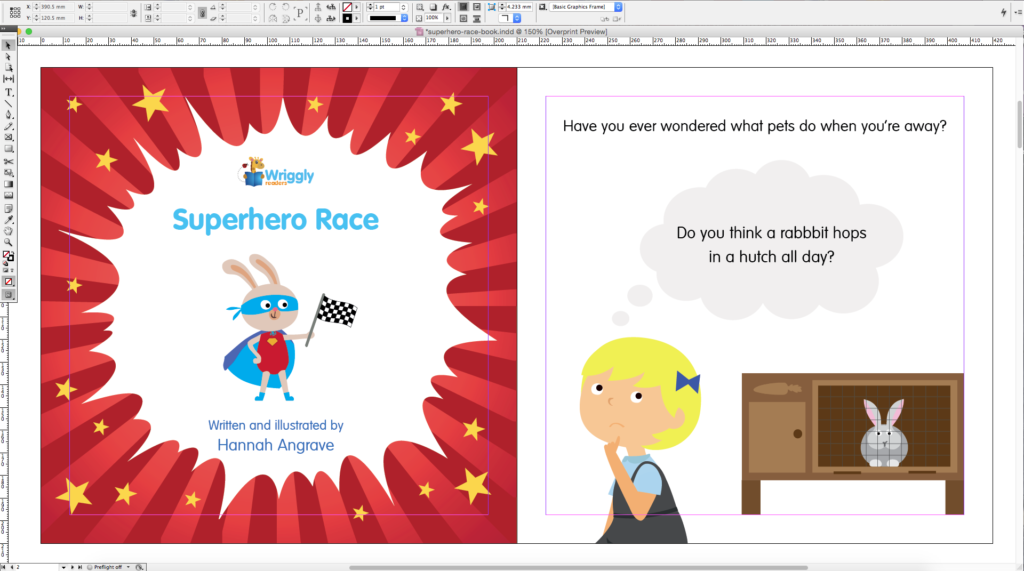The height and width of the screenshot is (571, 1024).
Task: Open stroke type dropdown
Action: 404,18
